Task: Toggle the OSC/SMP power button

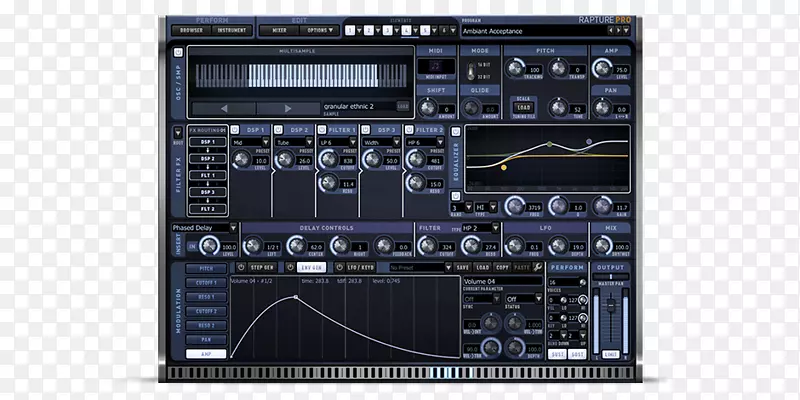Action: (179, 52)
